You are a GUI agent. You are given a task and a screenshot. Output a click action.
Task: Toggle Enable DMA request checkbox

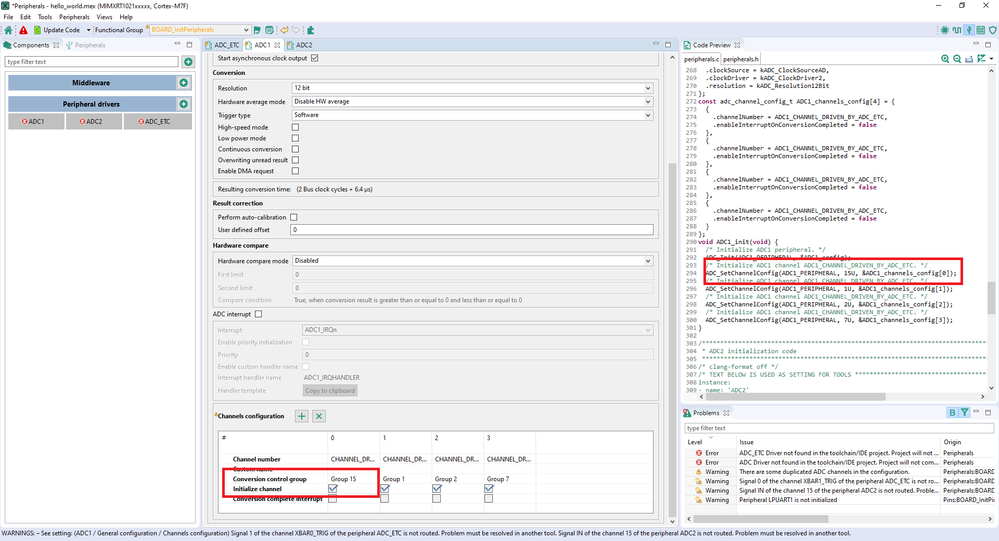[295, 171]
